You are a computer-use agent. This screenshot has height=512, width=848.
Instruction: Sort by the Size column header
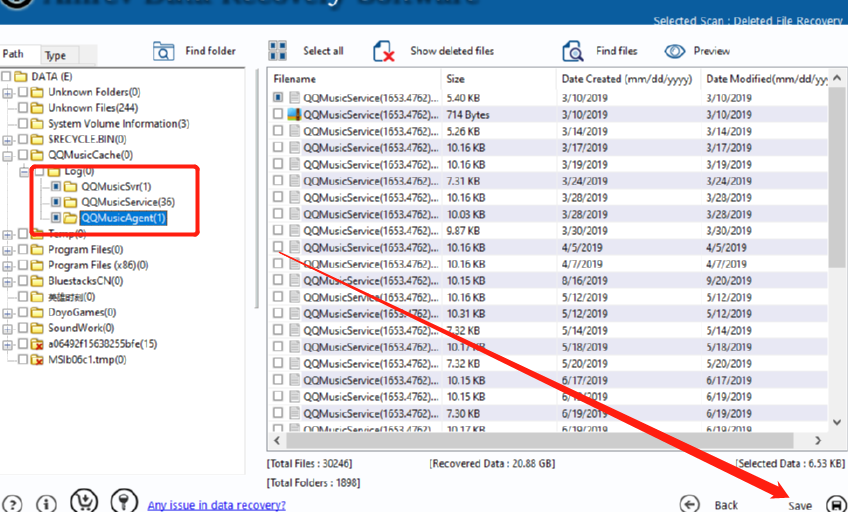coord(499,79)
